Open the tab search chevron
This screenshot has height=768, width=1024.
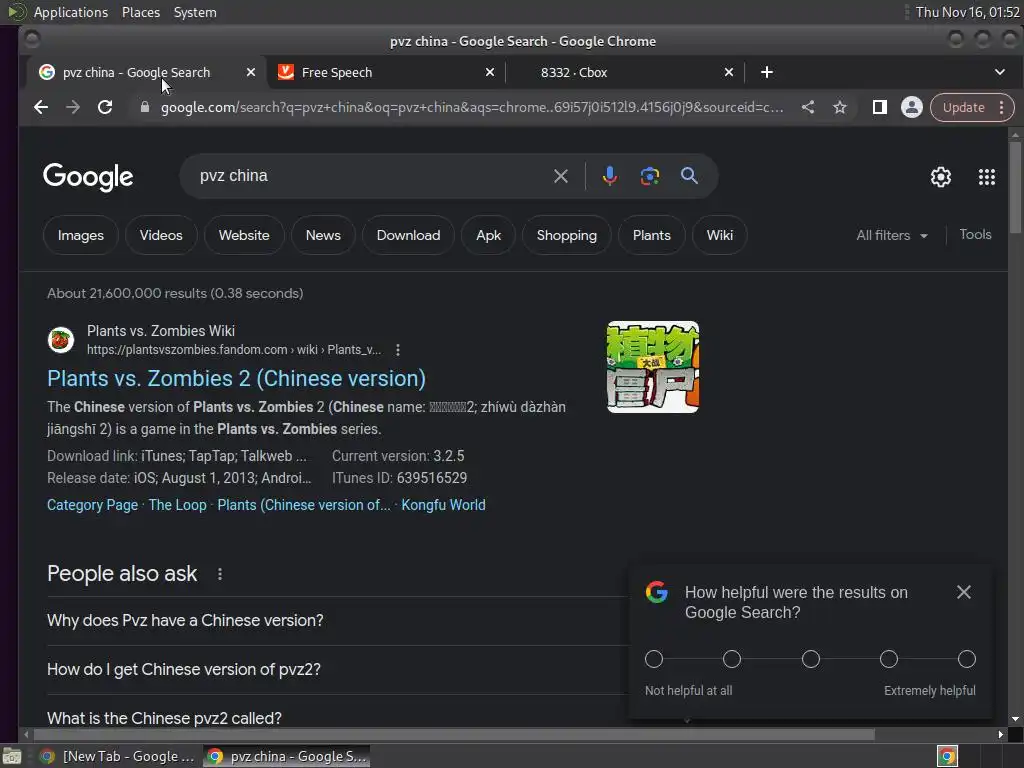click(x=1000, y=72)
